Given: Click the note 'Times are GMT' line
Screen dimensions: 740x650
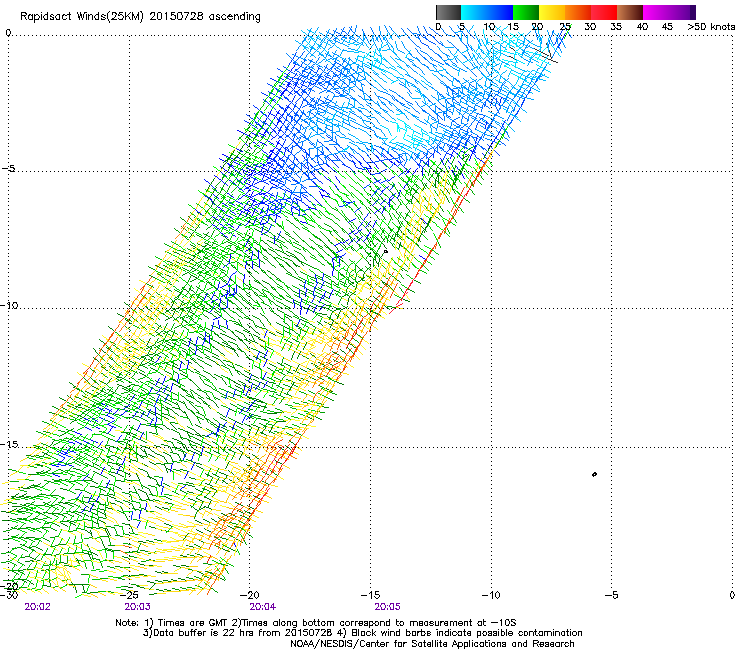Looking at the screenshot, I should tap(316, 623).
